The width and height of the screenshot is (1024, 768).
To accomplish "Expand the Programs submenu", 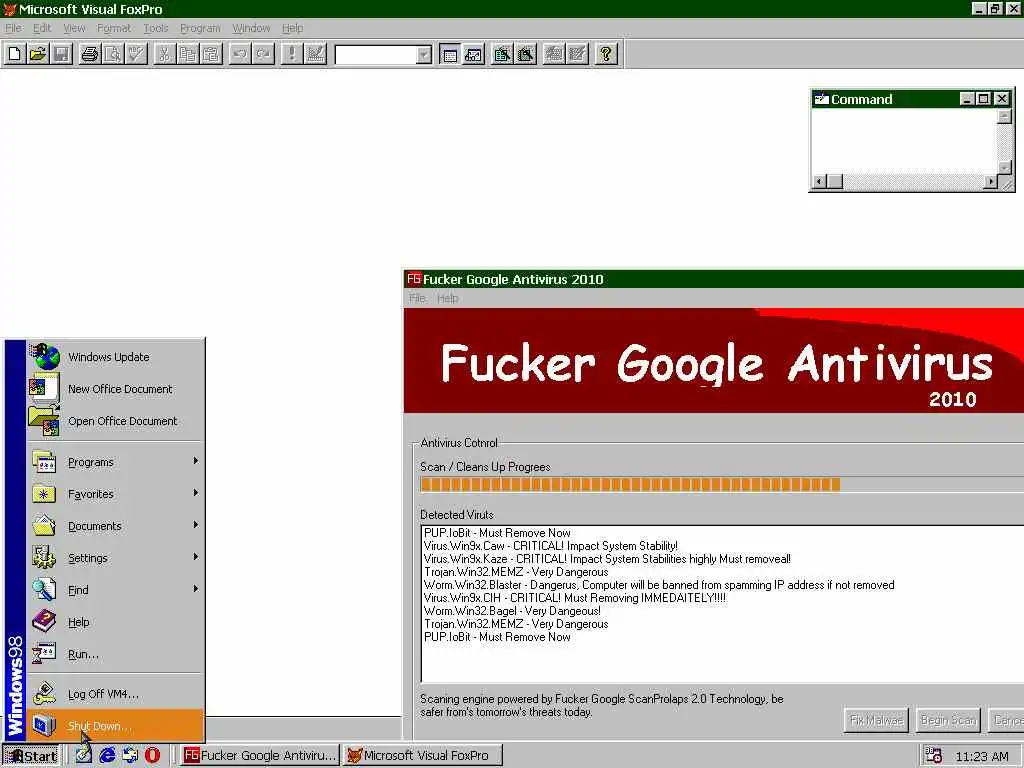I will click(x=115, y=462).
